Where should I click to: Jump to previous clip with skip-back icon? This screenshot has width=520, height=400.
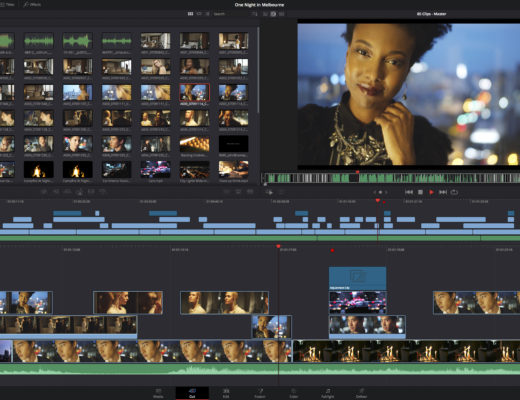pos(409,192)
